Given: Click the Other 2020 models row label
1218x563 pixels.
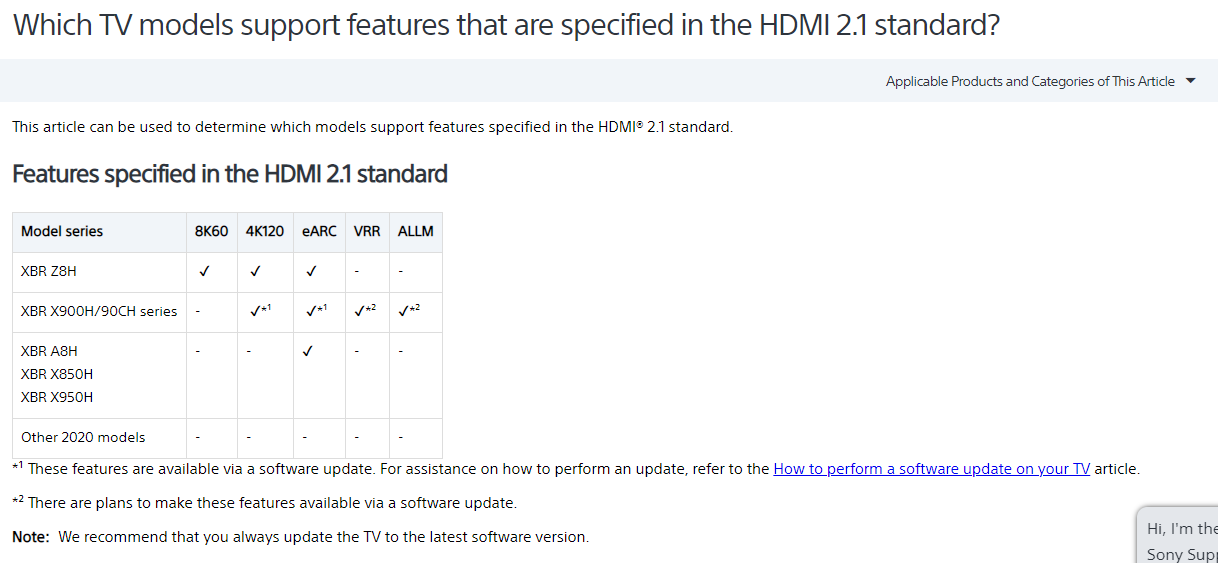Looking at the screenshot, I should pyautogui.click(x=83, y=437).
